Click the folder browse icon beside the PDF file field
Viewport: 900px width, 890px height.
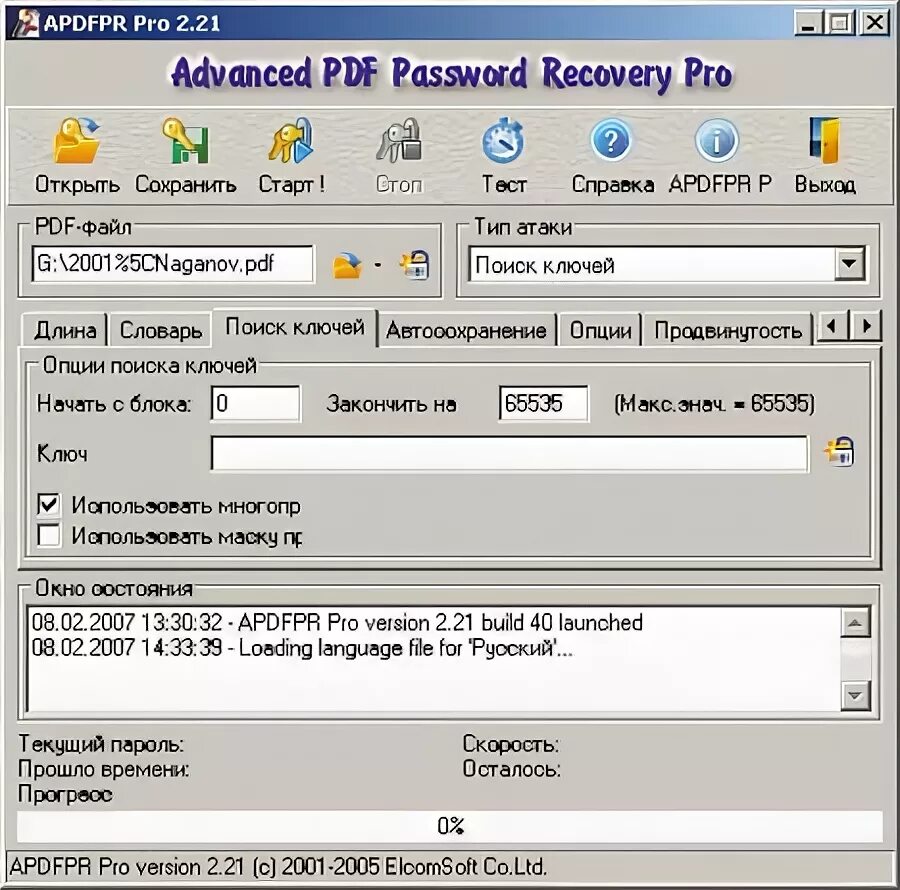click(347, 265)
